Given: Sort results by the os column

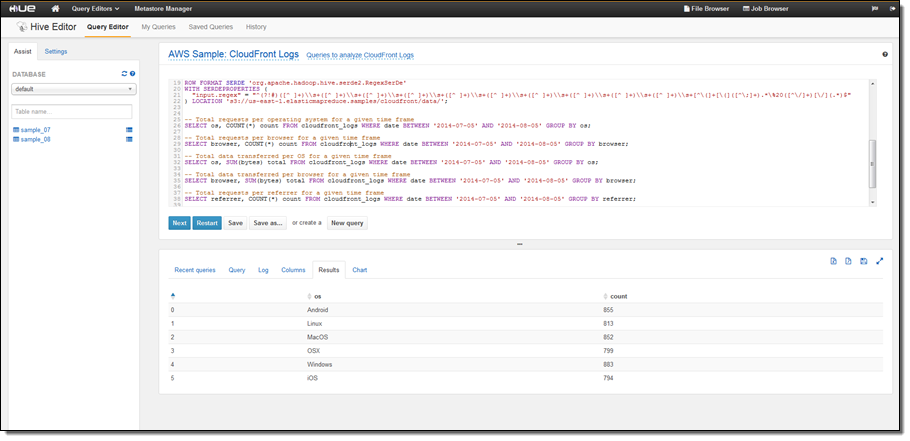Looking at the screenshot, I should coord(317,297).
